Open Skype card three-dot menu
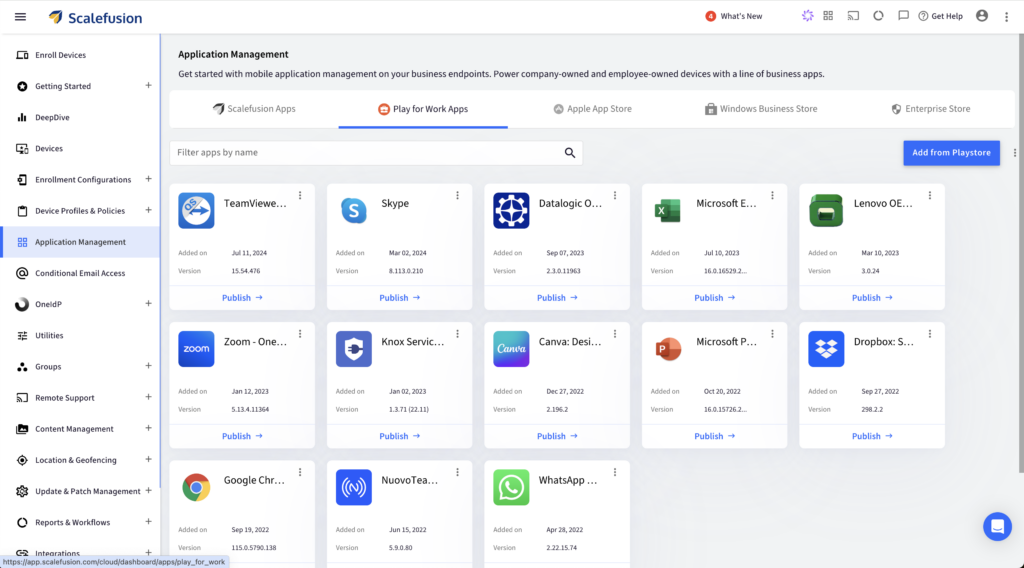The height and width of the screenshot is (568, 1024). click(458, 195)
